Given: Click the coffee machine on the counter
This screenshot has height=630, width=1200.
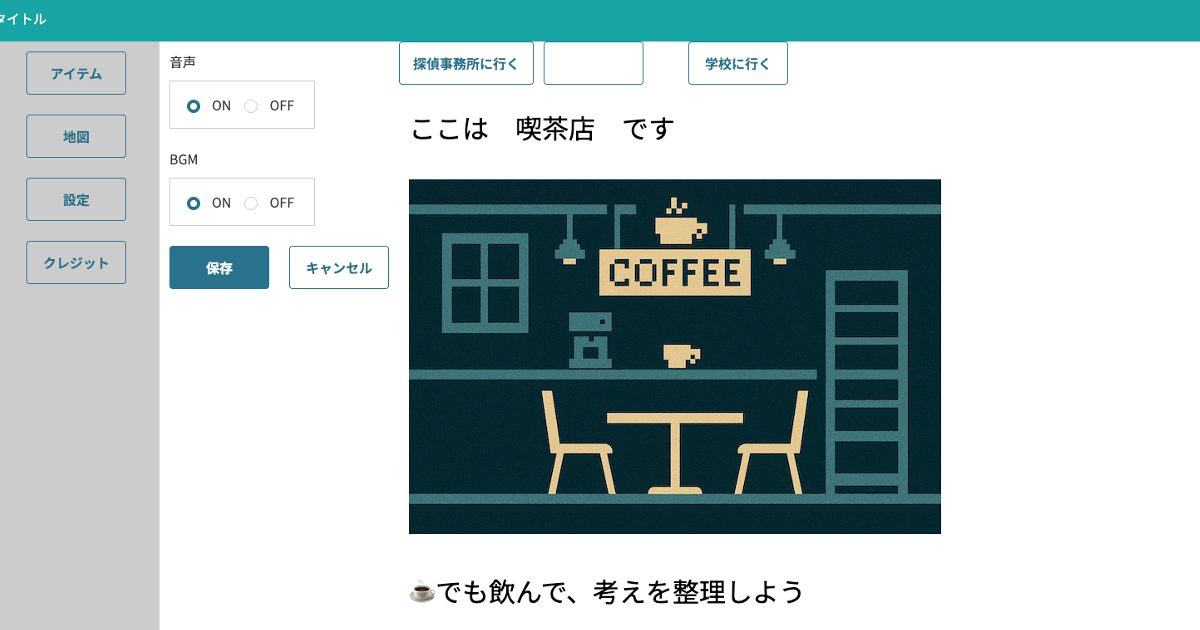Looking at the screenshot, I should [x=590, y=340].
